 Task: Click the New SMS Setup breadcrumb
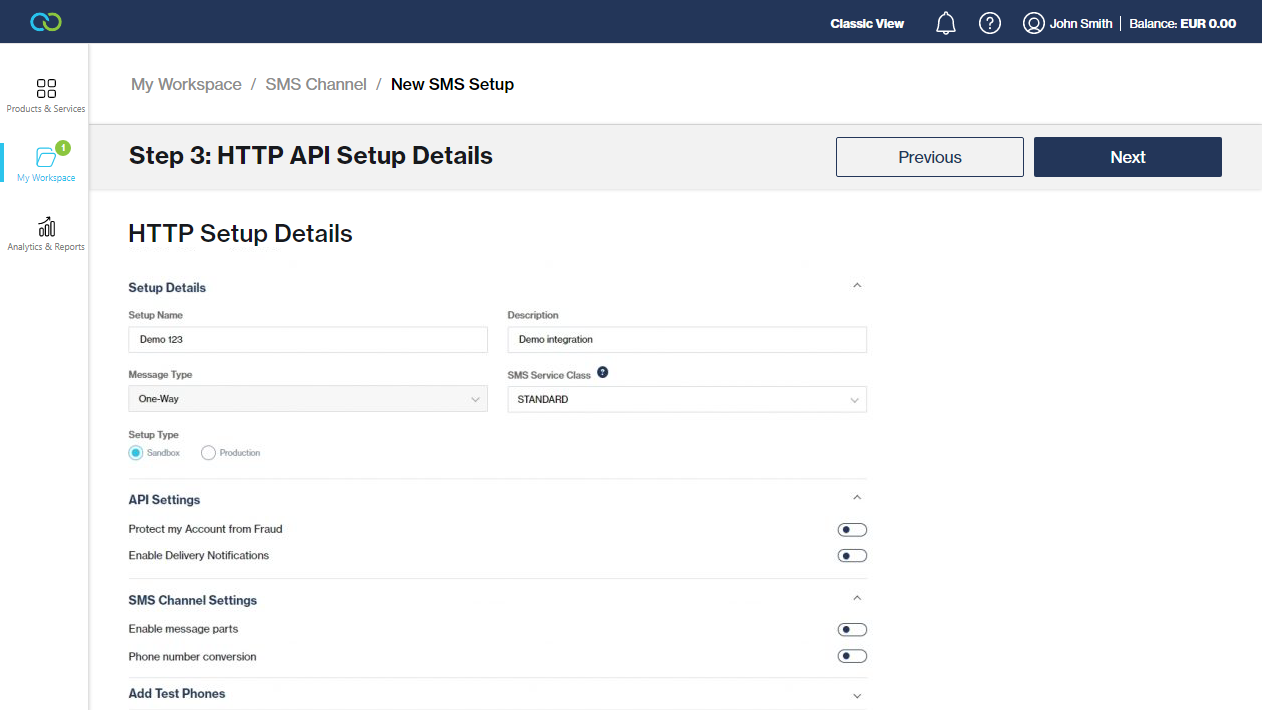(x=452, y=85)
